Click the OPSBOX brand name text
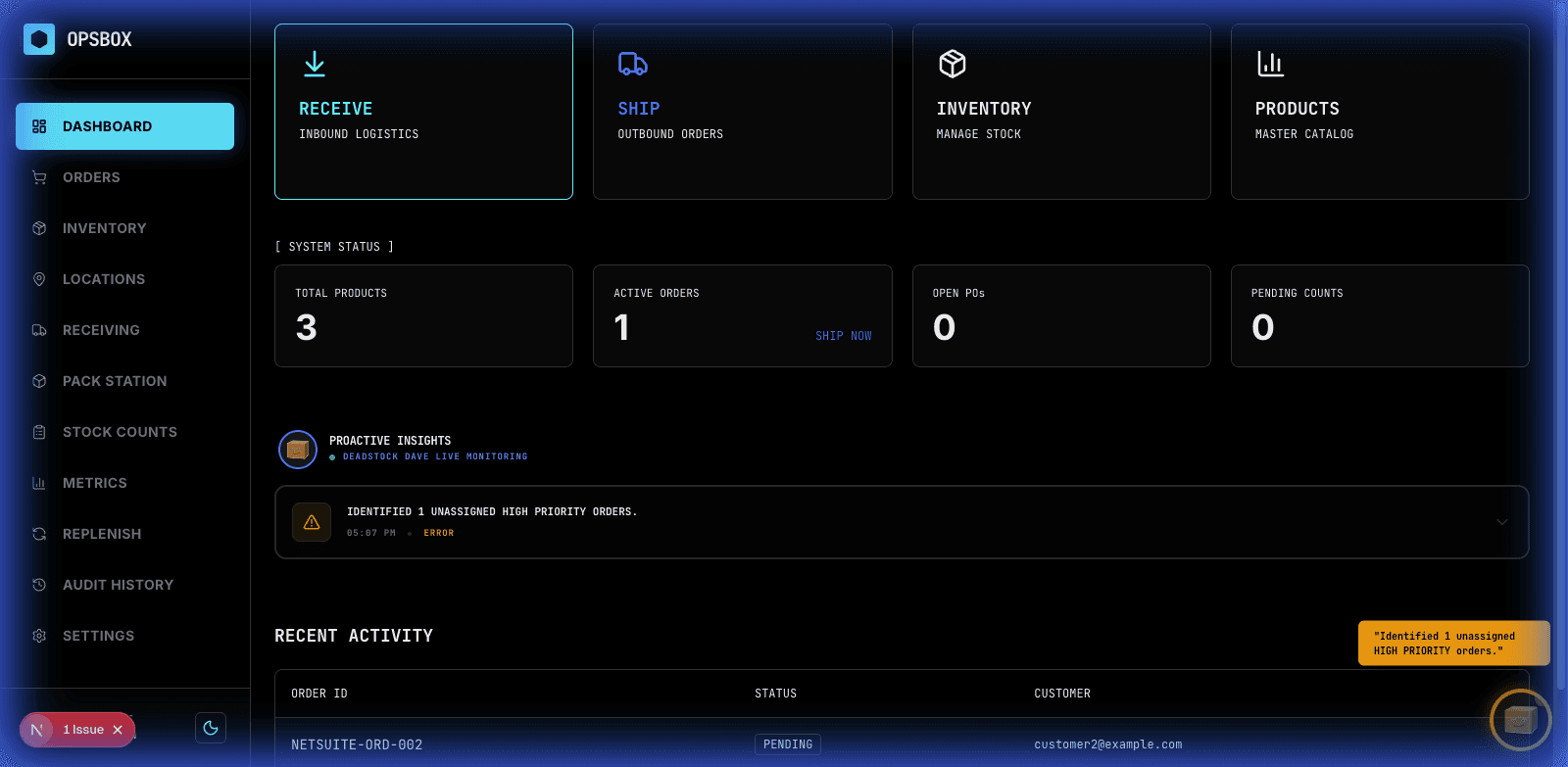 [x=99, y=39]
